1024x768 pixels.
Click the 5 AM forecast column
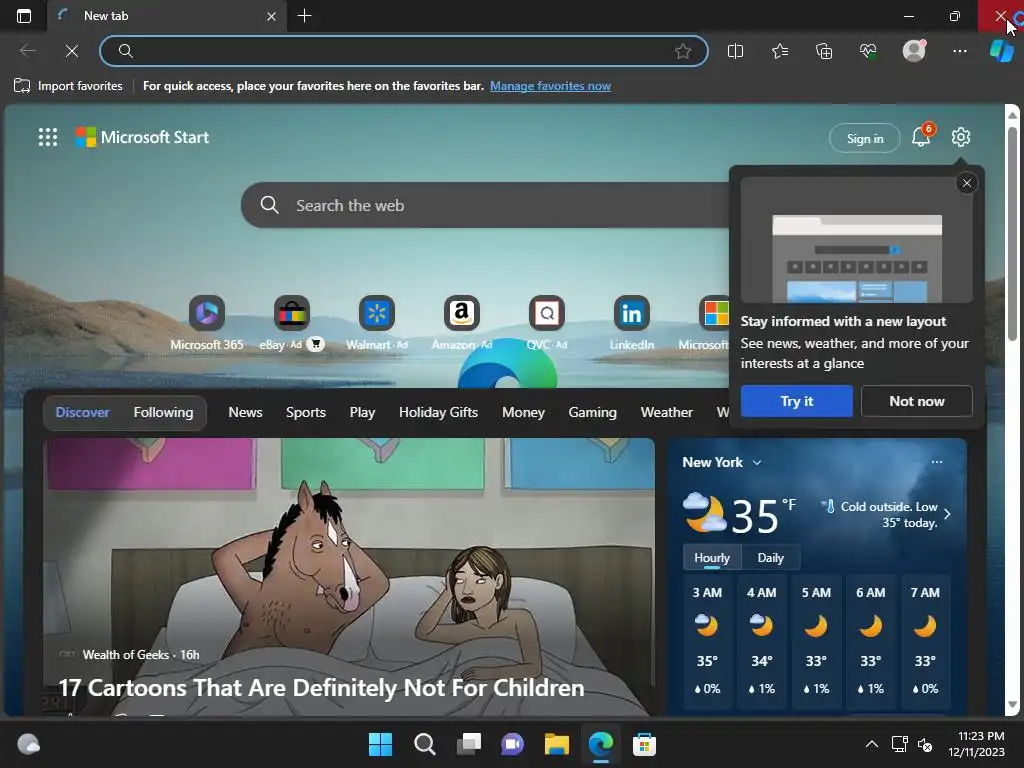816,640
